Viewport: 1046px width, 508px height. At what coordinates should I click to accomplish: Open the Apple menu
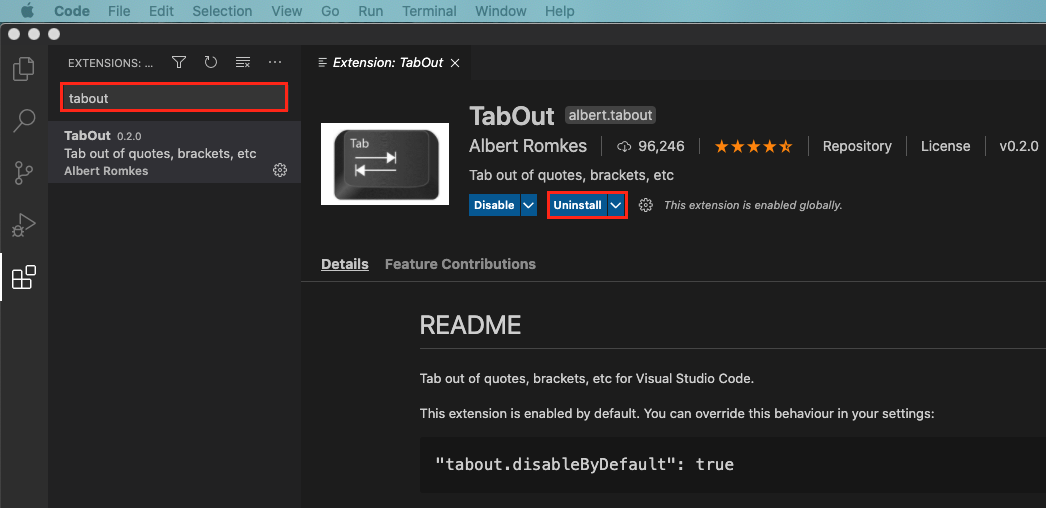click(x=27, y=11)
